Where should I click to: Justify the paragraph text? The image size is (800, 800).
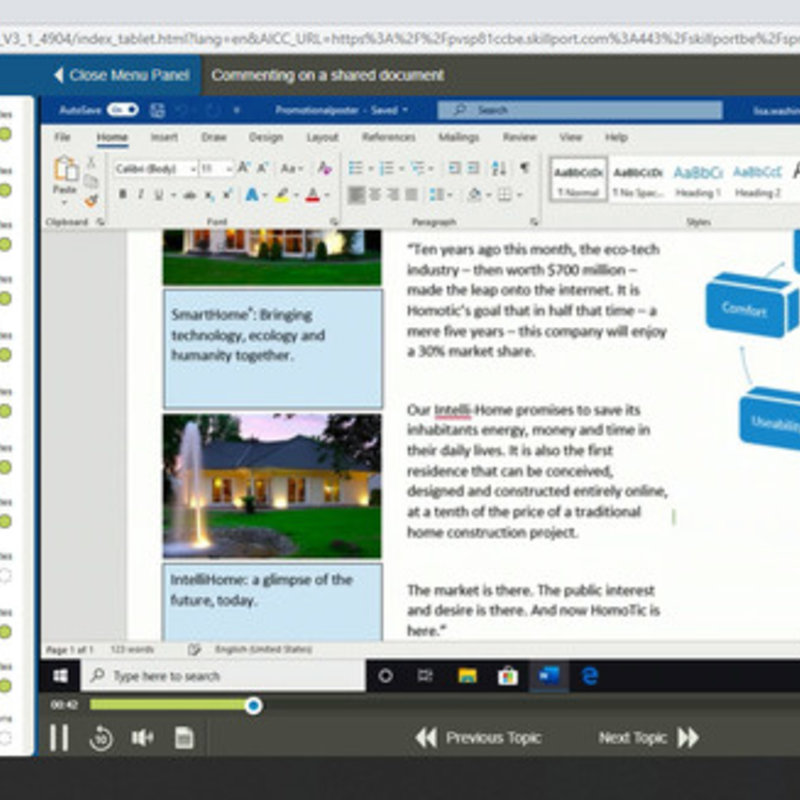(x=411, y=194)
